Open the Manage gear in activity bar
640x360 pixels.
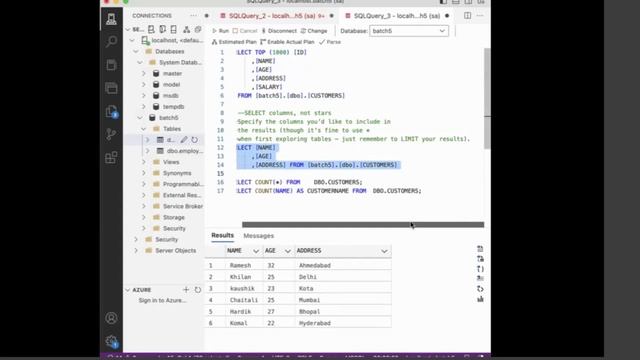(111, 341)
